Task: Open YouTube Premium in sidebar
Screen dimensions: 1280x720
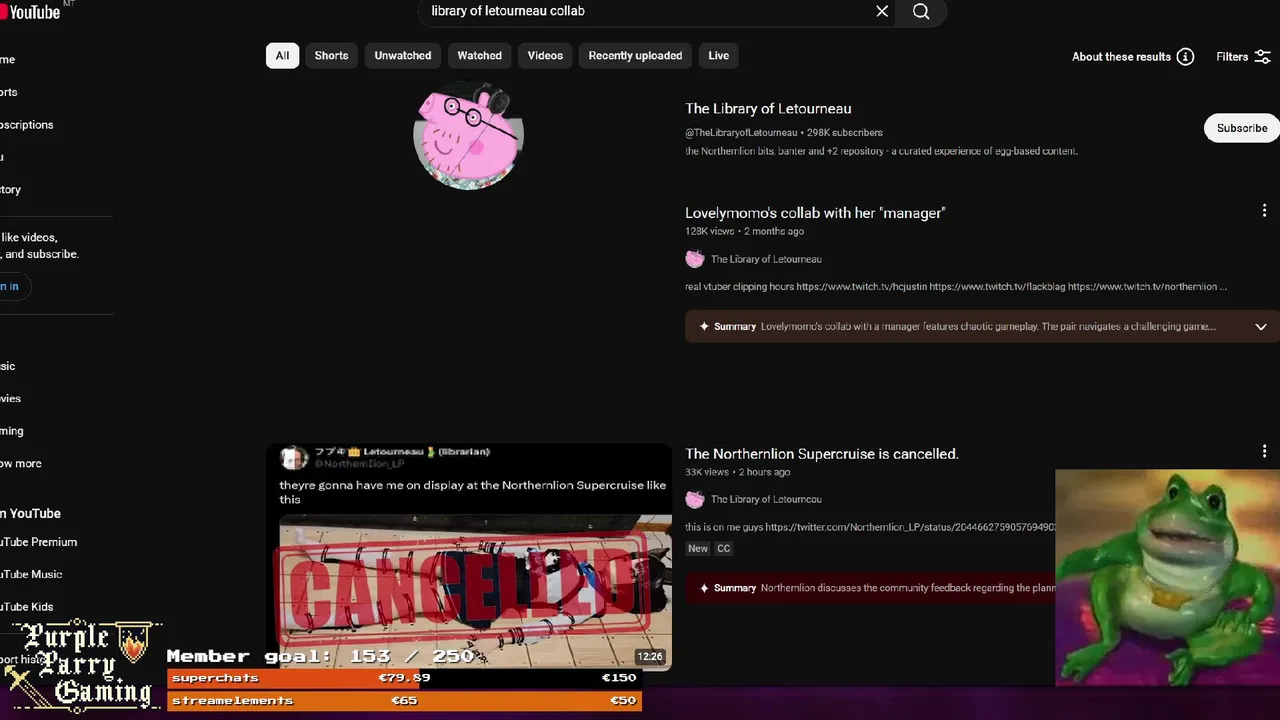Action: (x=38, y=542)
